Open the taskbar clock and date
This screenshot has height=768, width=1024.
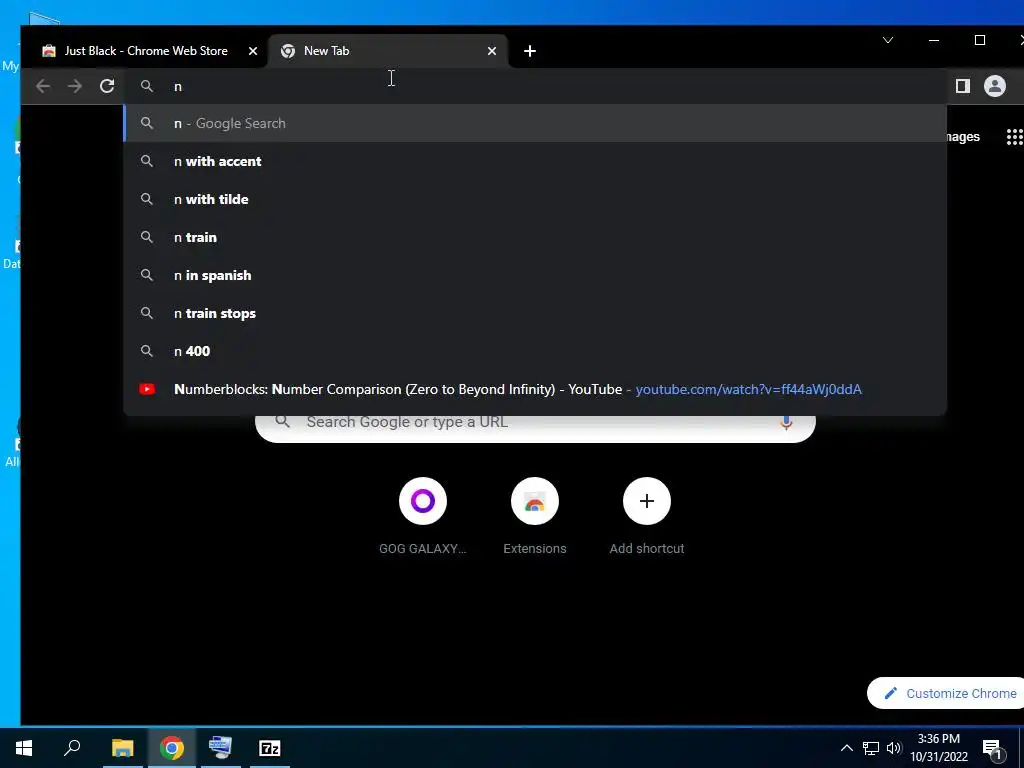[x=939, y=748]
